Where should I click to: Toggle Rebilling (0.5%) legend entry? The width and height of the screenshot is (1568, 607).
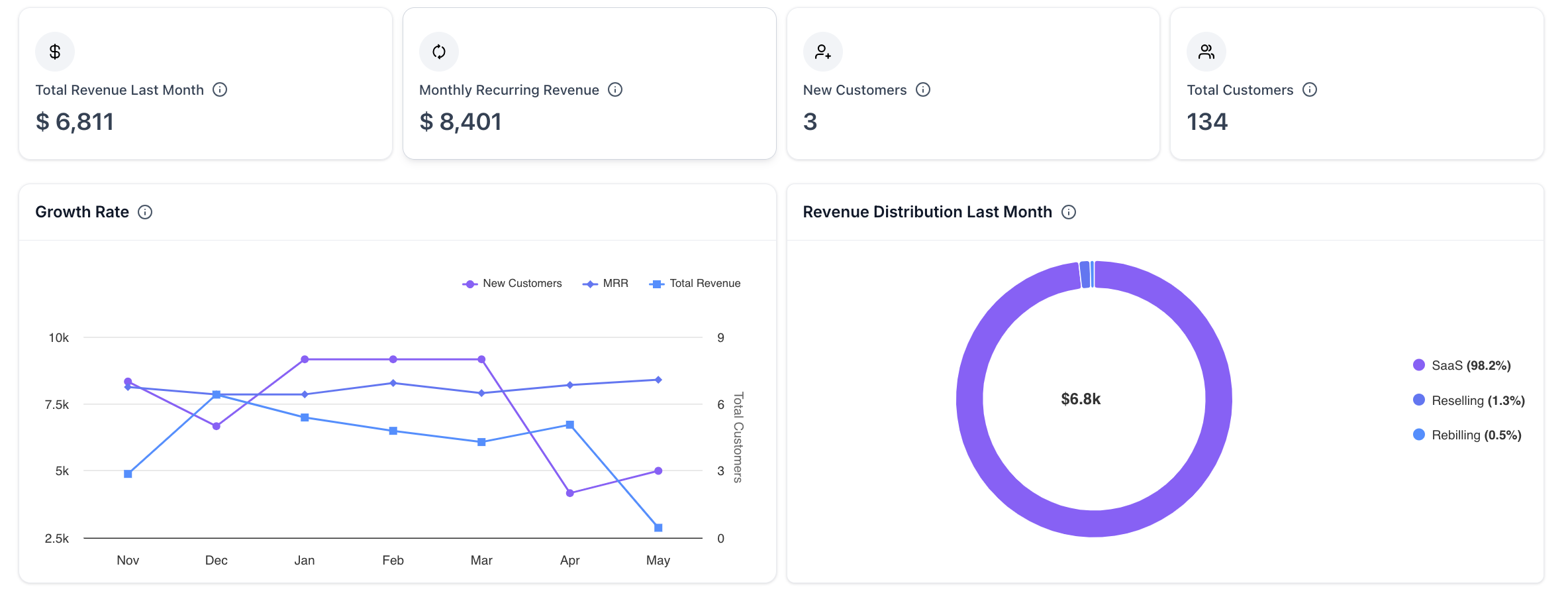[x=1467, y=435]
